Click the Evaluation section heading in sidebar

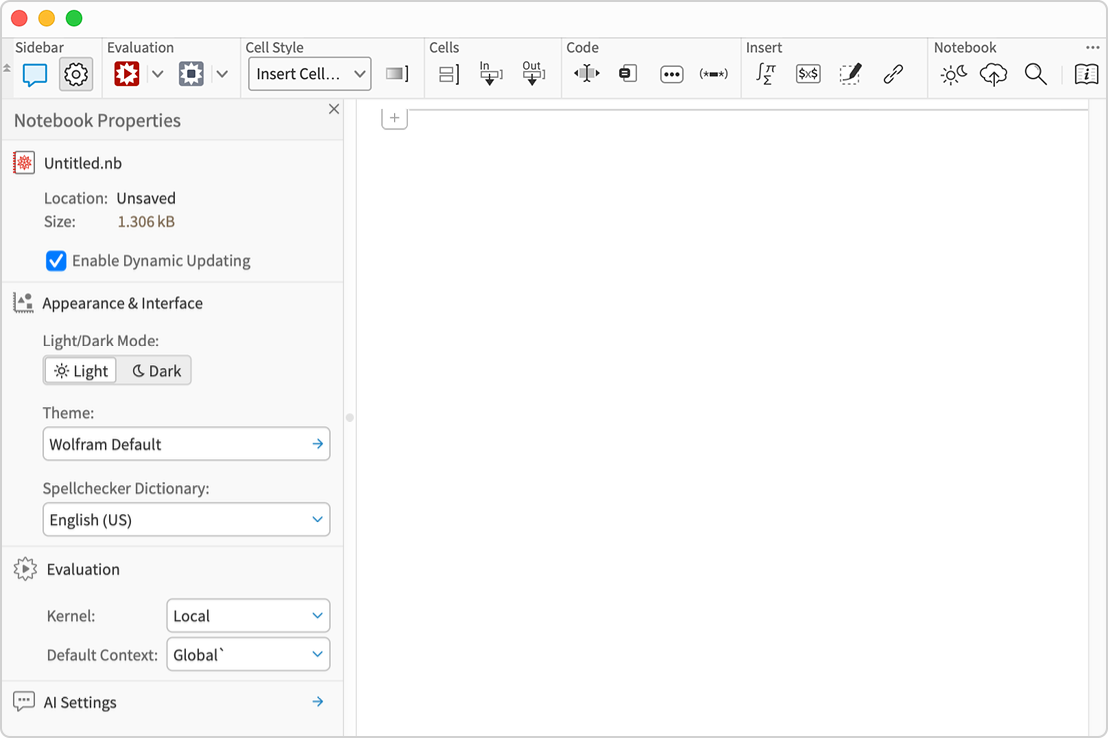point(83,569)
